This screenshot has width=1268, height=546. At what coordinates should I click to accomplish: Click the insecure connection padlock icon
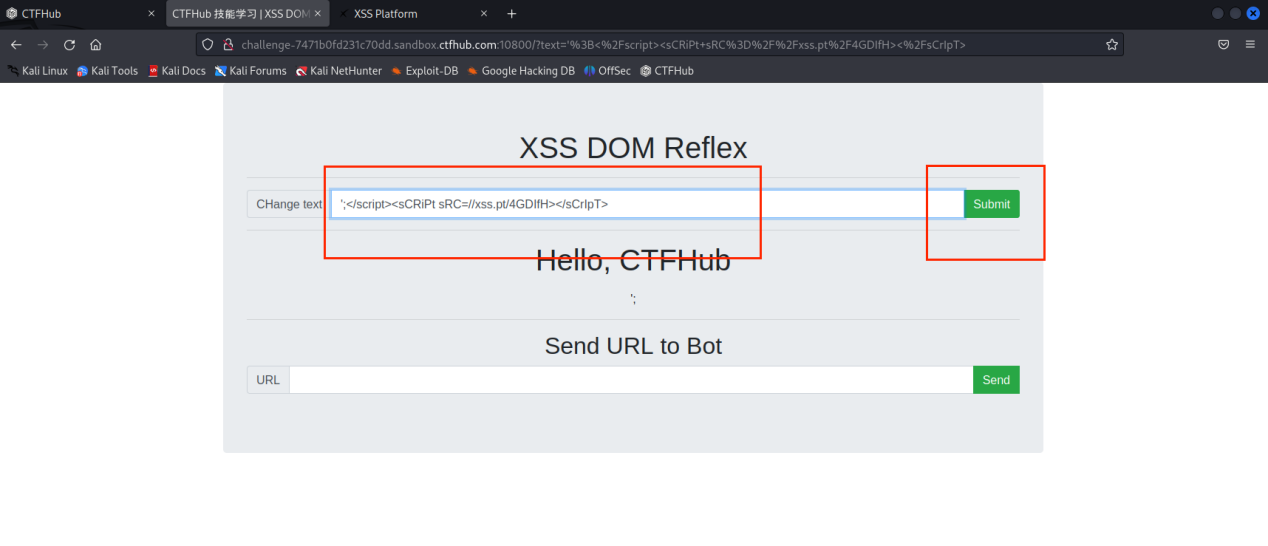(228, 44)
